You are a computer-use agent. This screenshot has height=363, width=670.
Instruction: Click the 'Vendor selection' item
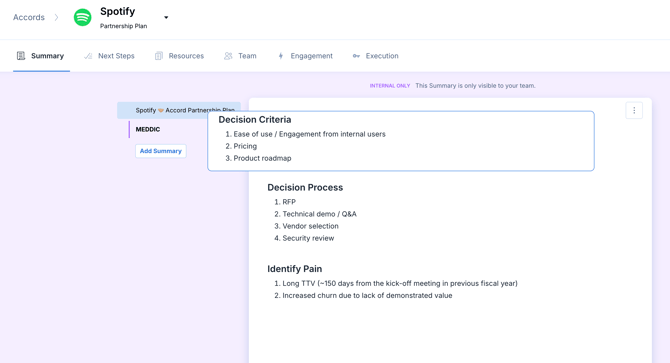(x=310, y=226)
